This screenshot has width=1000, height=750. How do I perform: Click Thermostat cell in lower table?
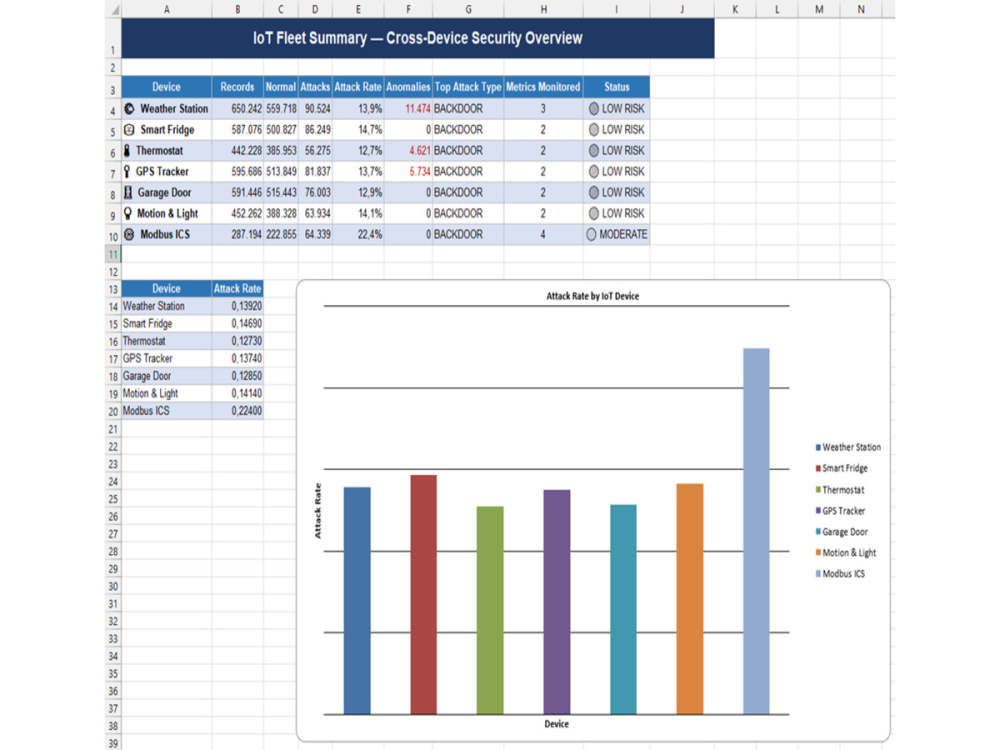point(166,341)
